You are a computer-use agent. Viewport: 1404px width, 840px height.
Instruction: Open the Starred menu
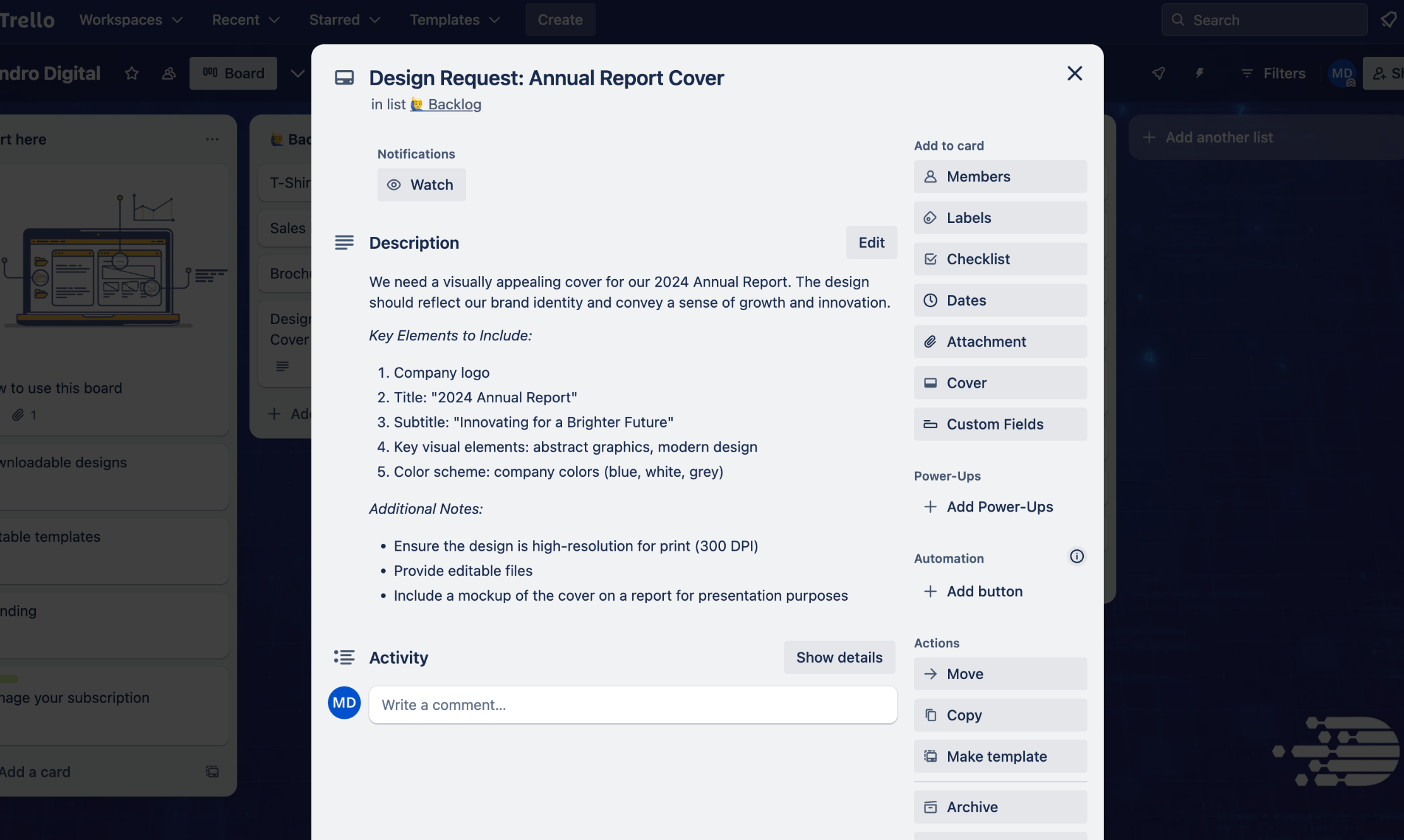tap(344, 20)
